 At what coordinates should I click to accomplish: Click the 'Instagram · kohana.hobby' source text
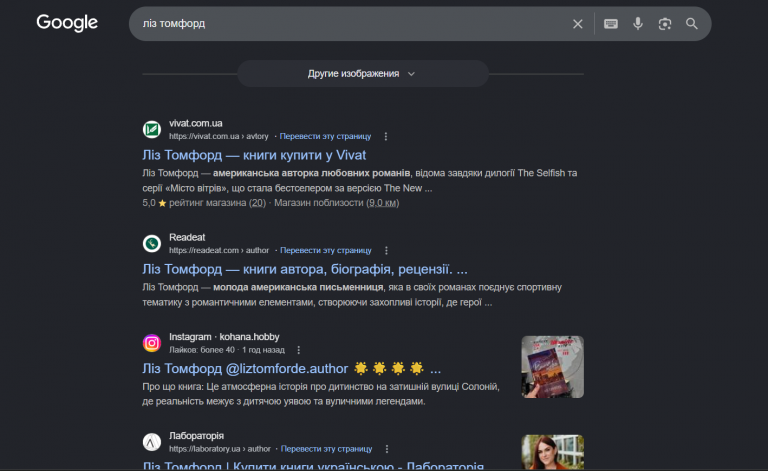point(224,337)
